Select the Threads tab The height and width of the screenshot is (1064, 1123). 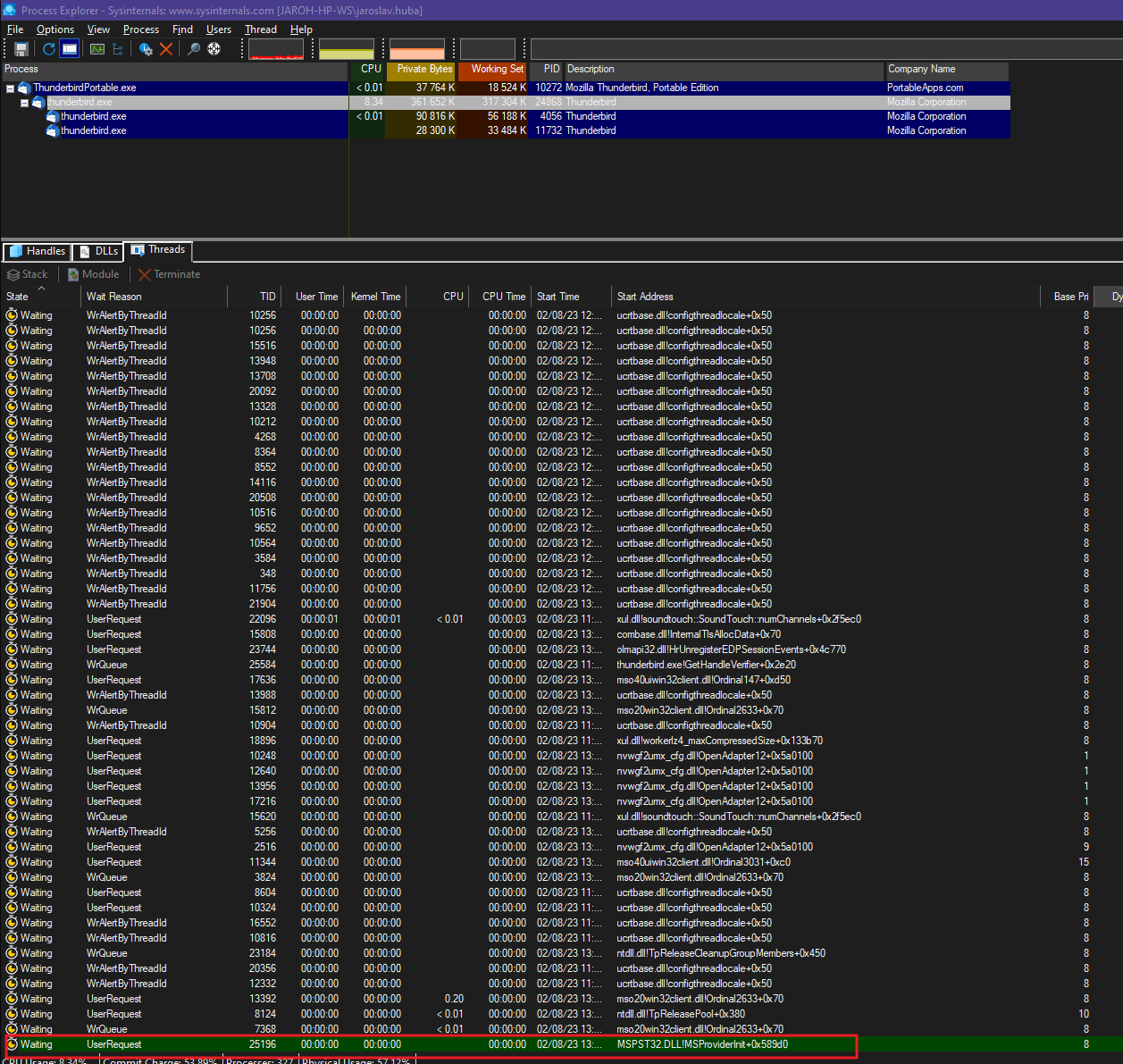coord(158,250)
